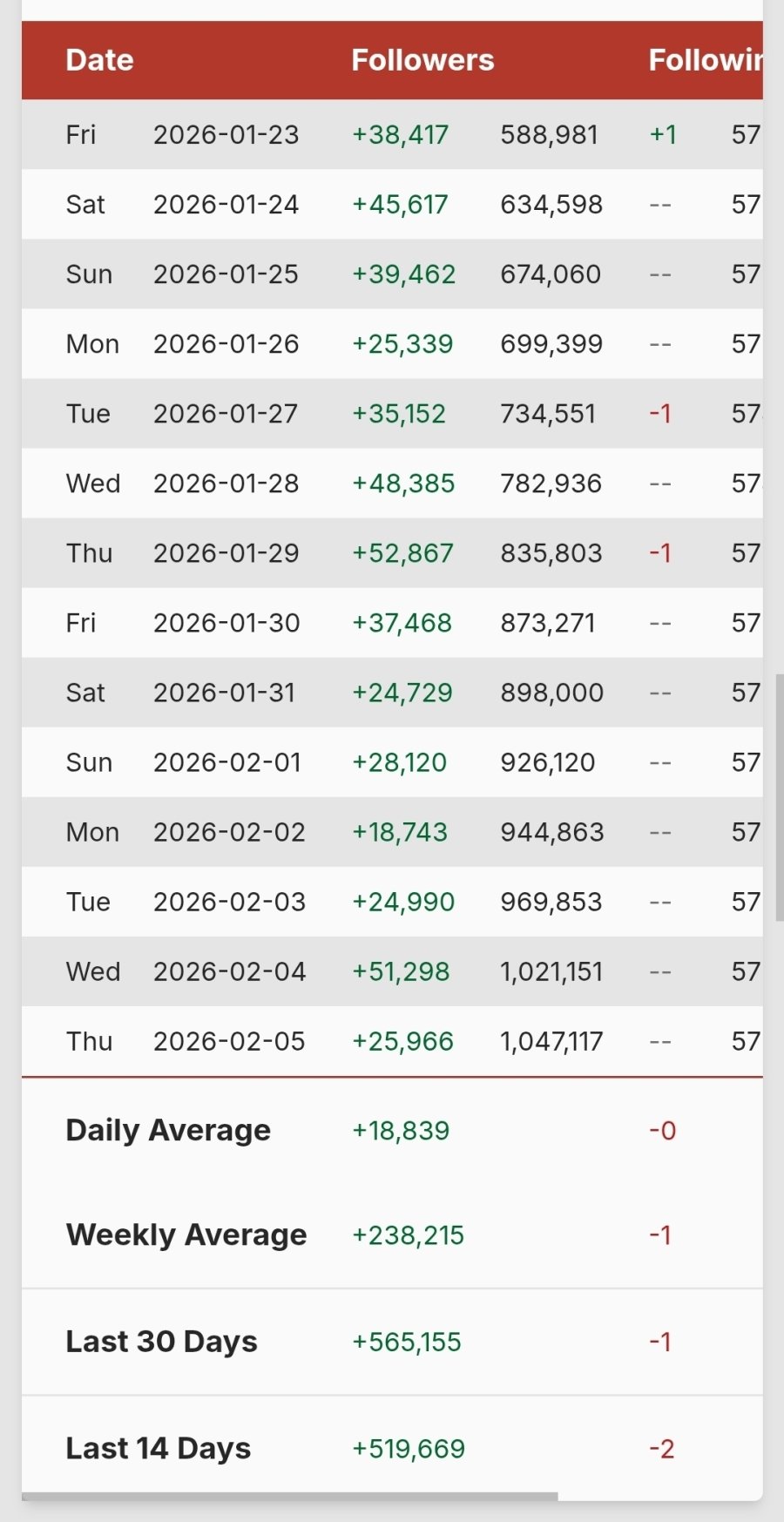
Task: Click the Date column header
Action: (99, 60)
